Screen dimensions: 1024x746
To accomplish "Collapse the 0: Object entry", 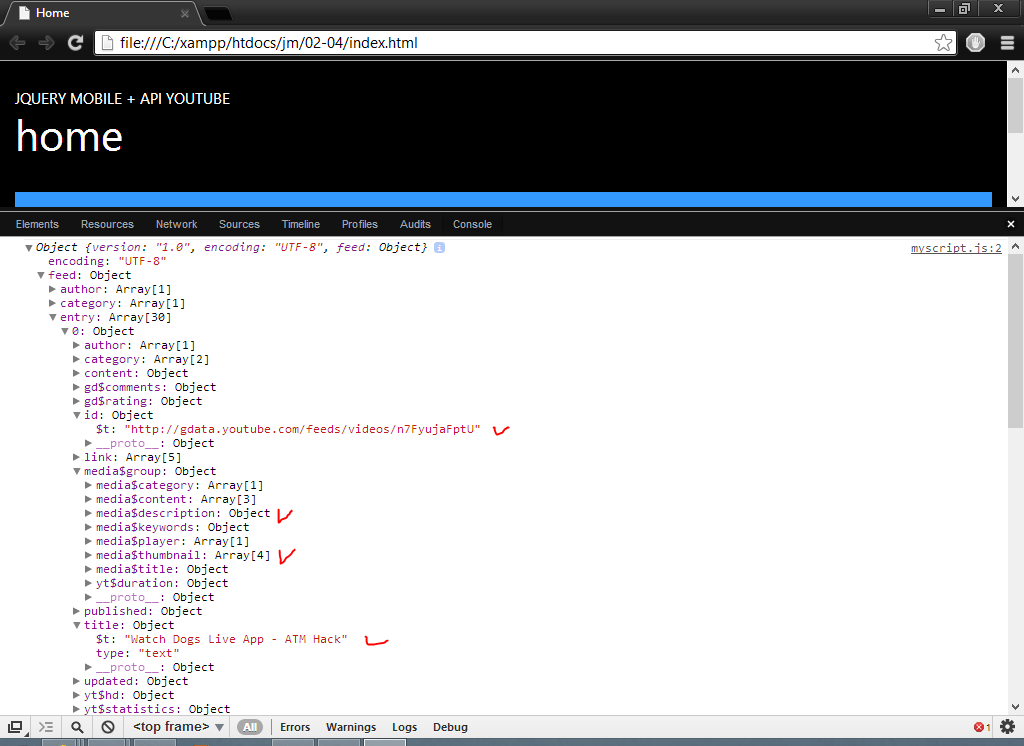I will point(65,332).
